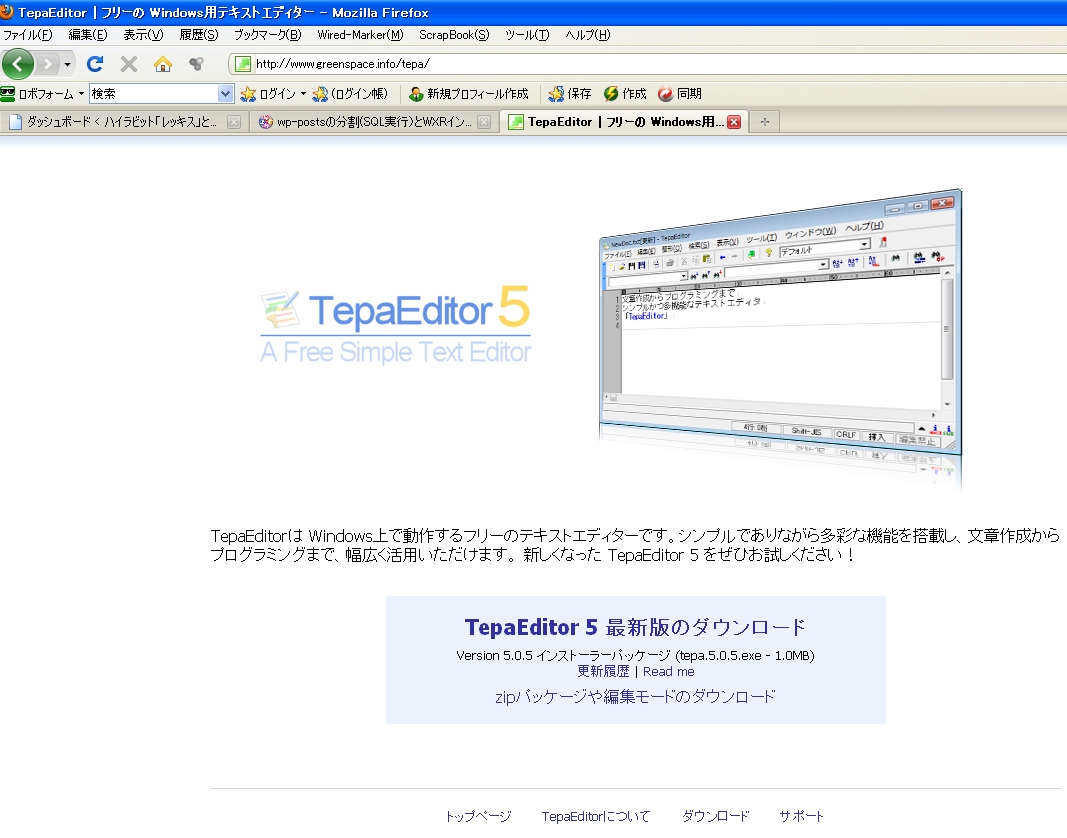Screen dimensions: 1067x838
Task: Click the ログイン RoboForm button
Action: point(268,94)
